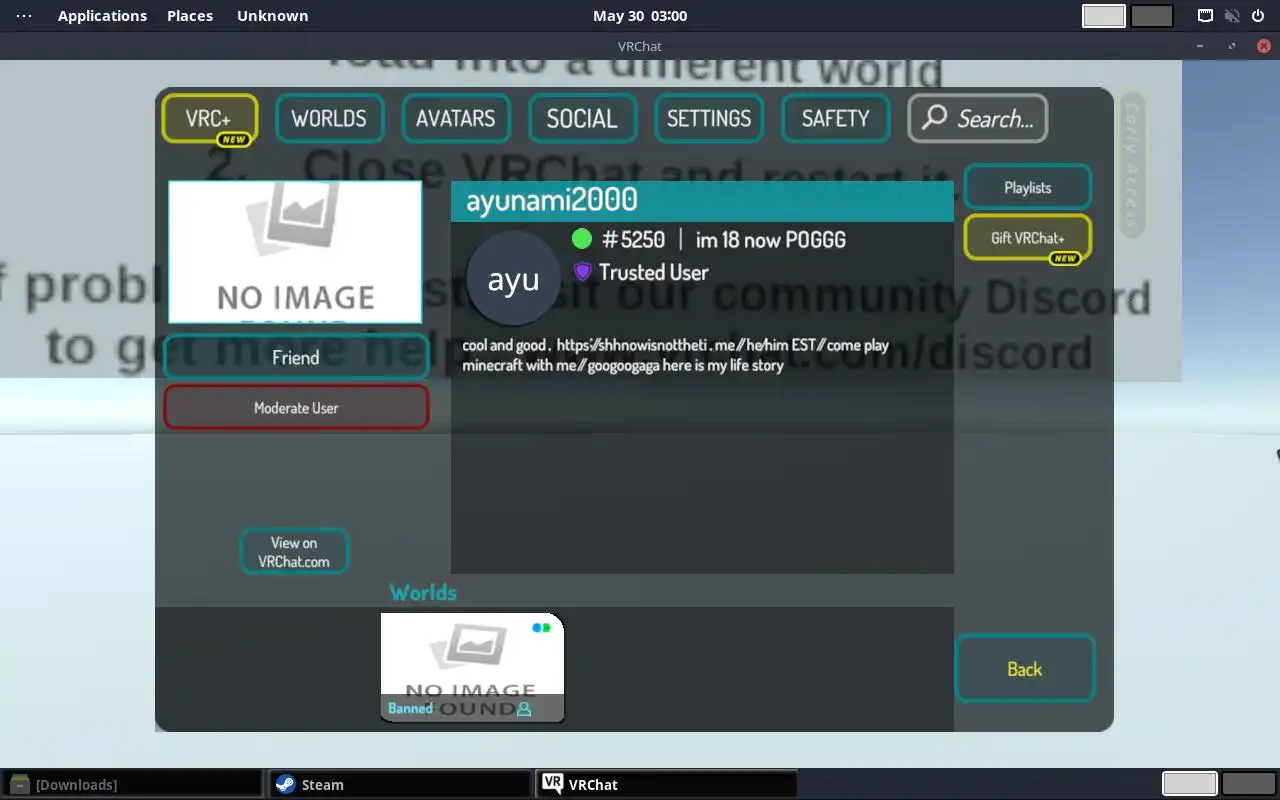The height and width of the screenshot is (800, 1280).
Task: Go to the SOCIAL tab
Action: tap(582, 118)
